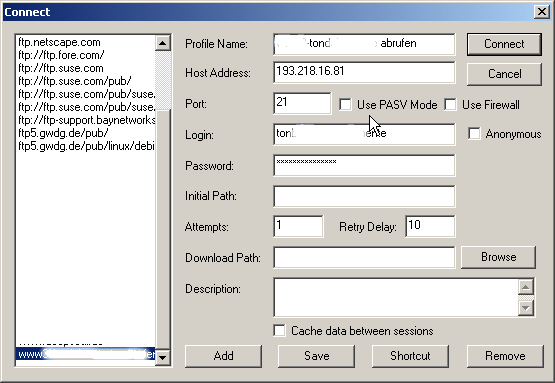This screenshot has width=555, height=383.
Task: Click Description box scroll up arrow
Action: [526, 287]
